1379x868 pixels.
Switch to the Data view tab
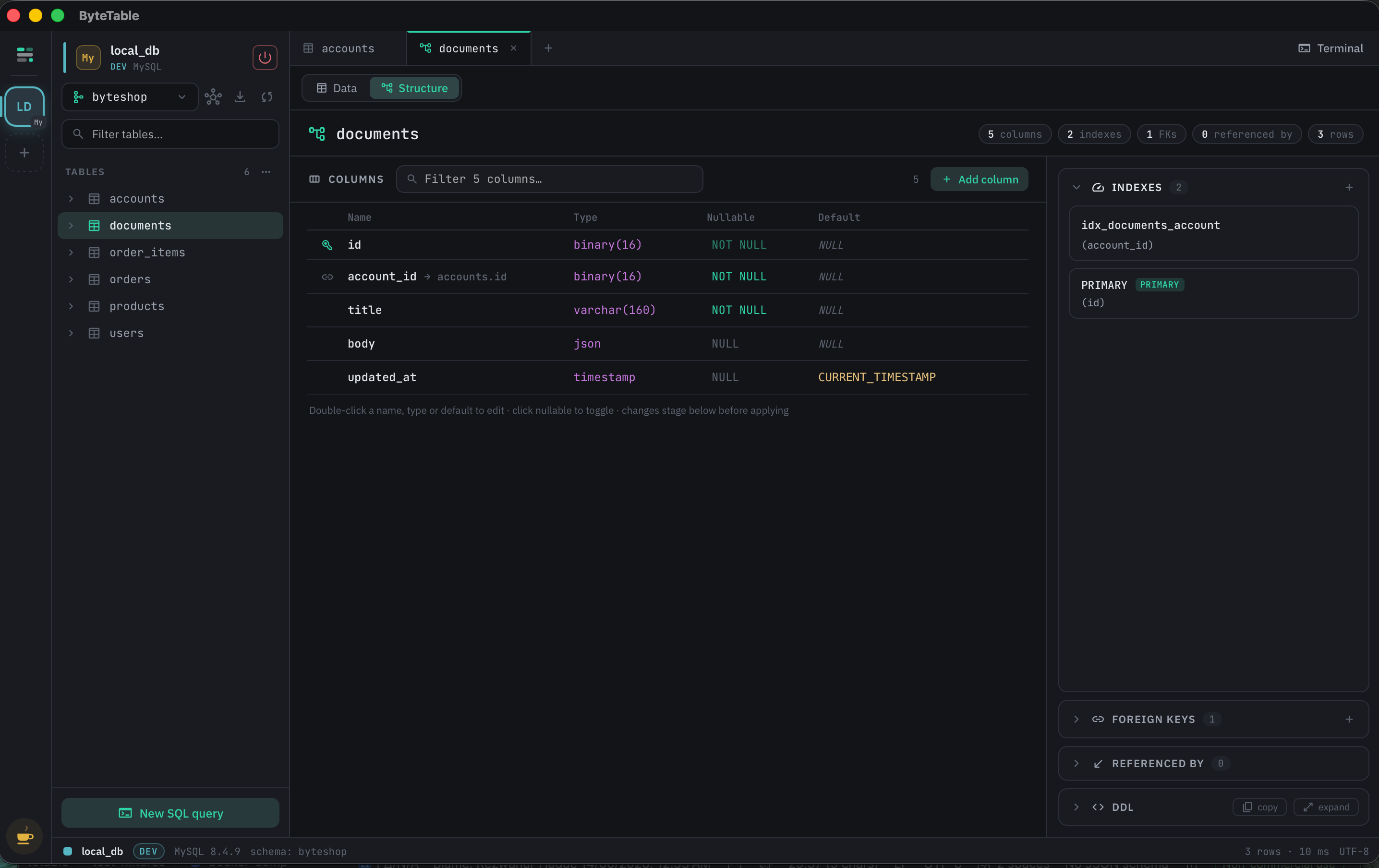[x=336, y=88]
